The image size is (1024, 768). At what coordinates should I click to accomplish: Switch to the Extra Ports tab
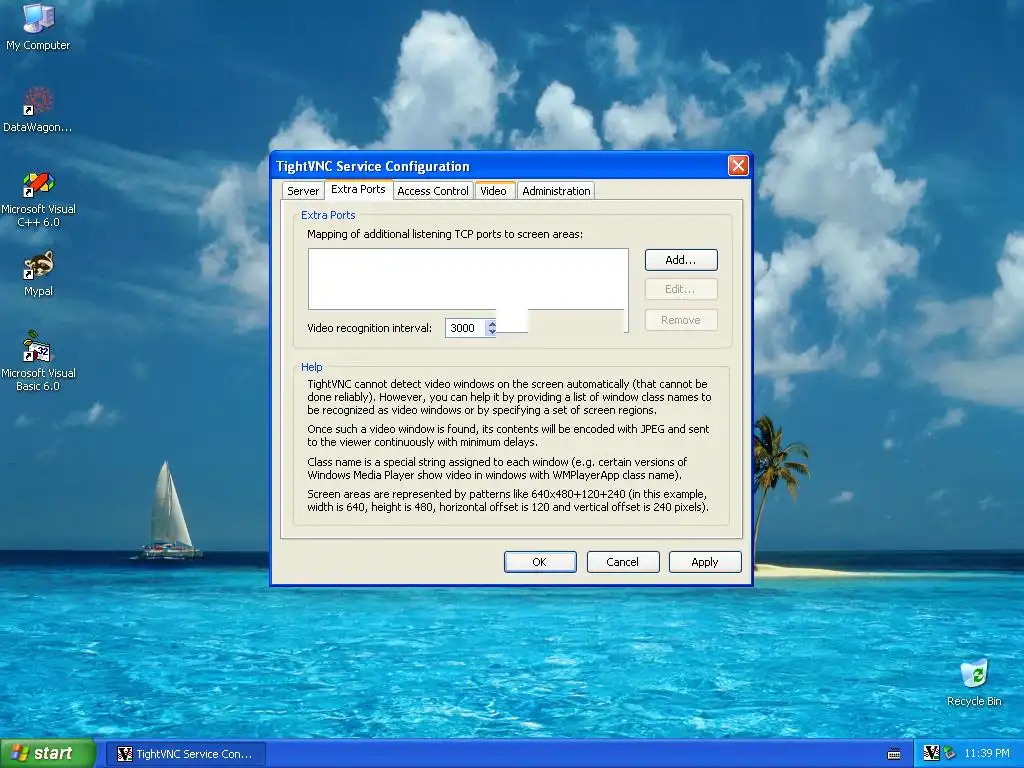358,189
